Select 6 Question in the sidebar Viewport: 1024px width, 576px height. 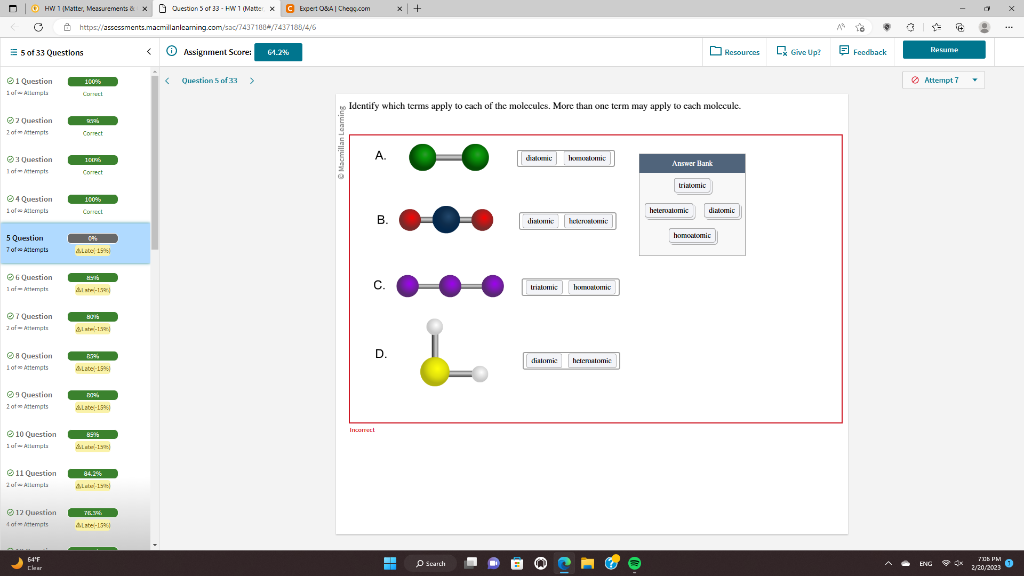tap(75, 283)
